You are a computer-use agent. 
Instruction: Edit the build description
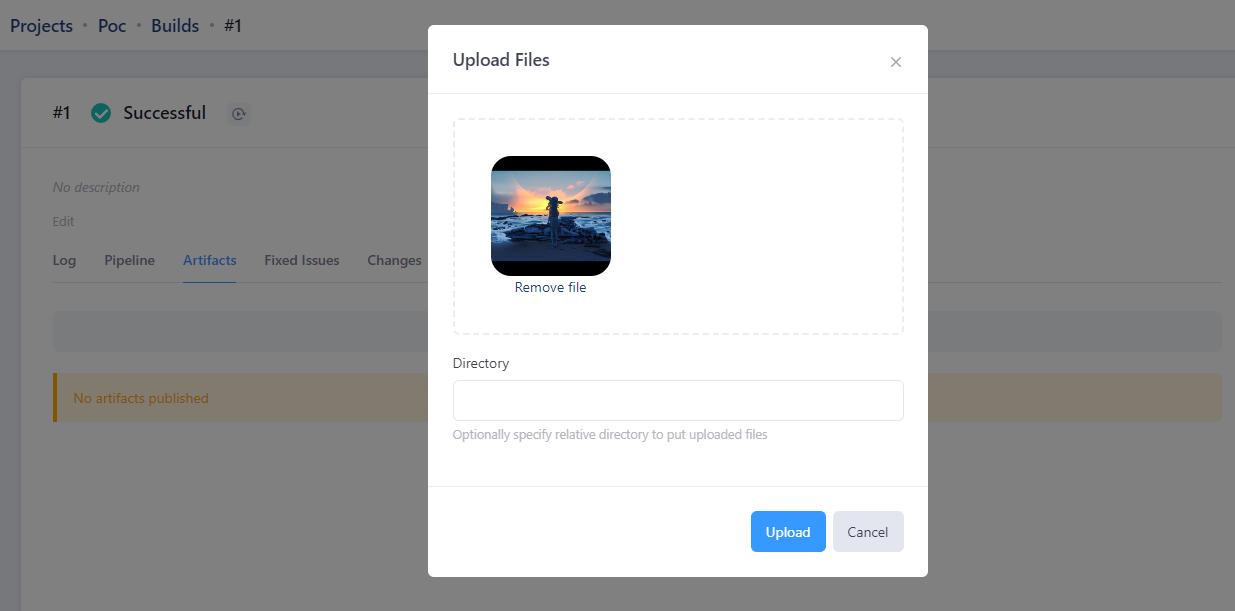coord(63,222)
